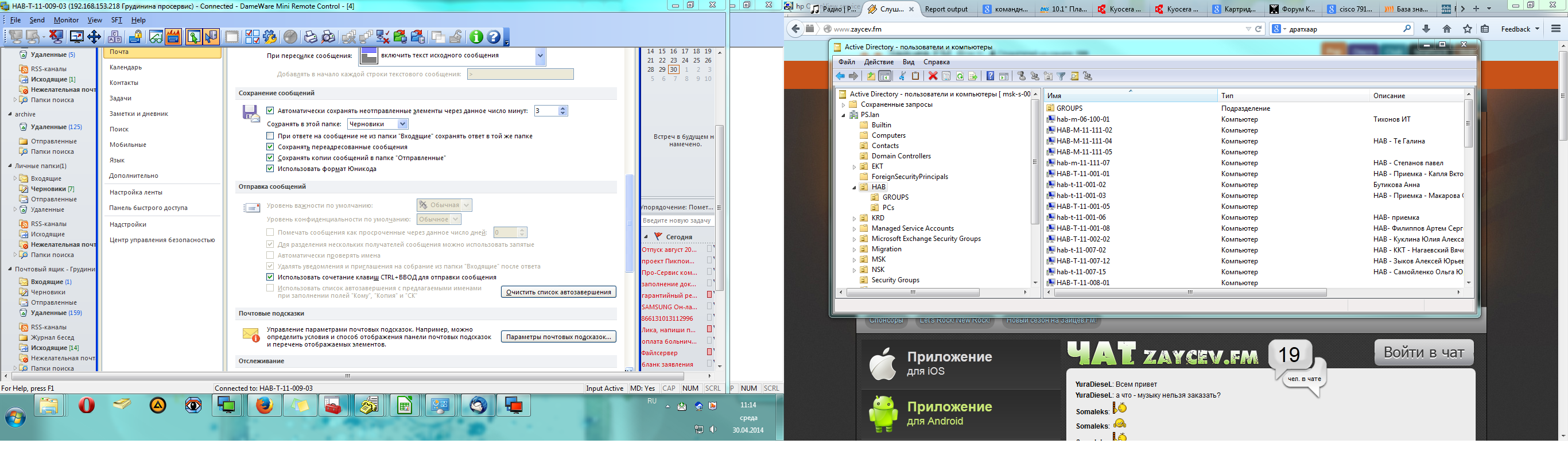Collapse the PS.lan domain node
The height and width of the screenshot is (459, 1568).
click(x=843, y=115)
